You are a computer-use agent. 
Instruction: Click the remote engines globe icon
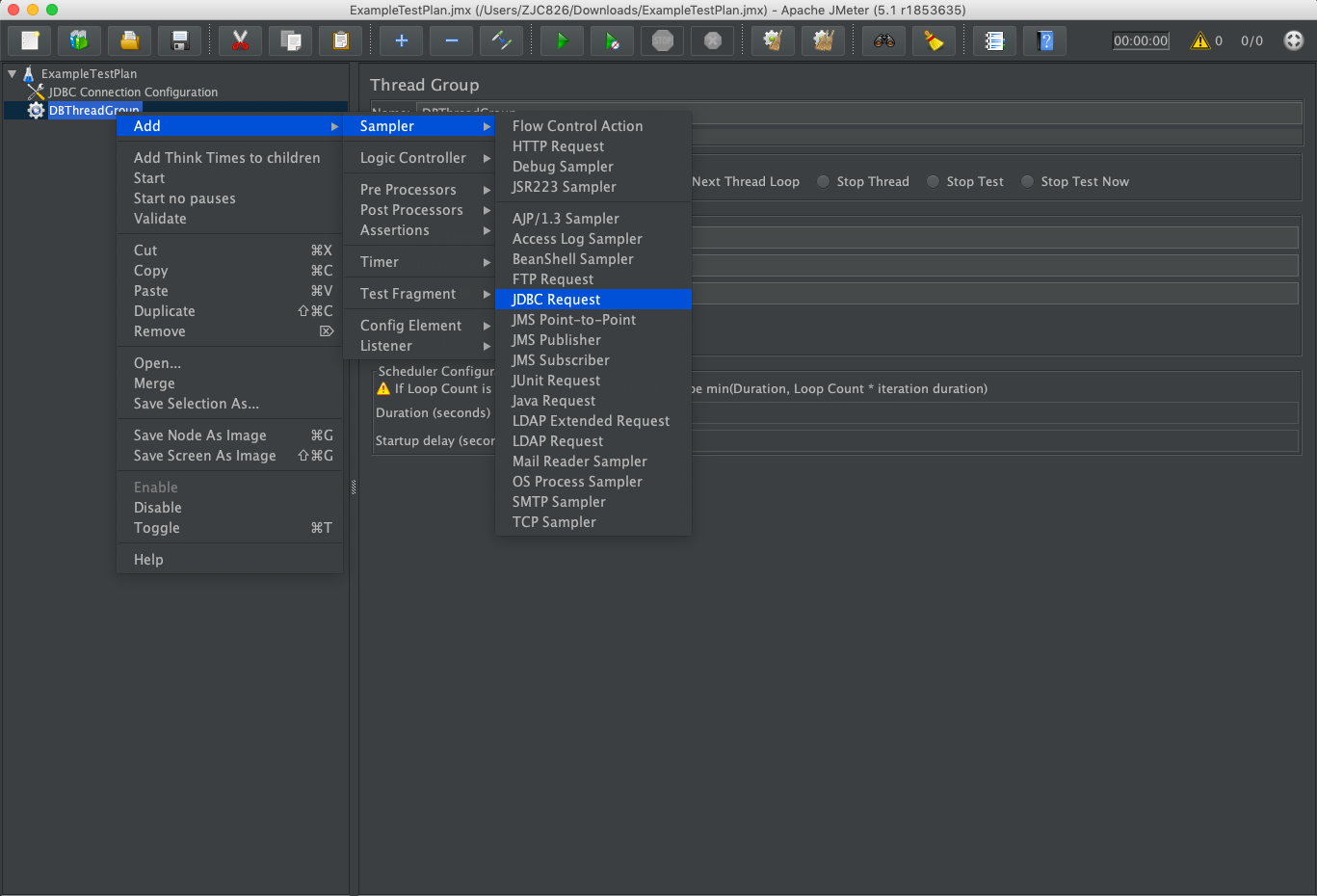click(x=1294, y=40)
